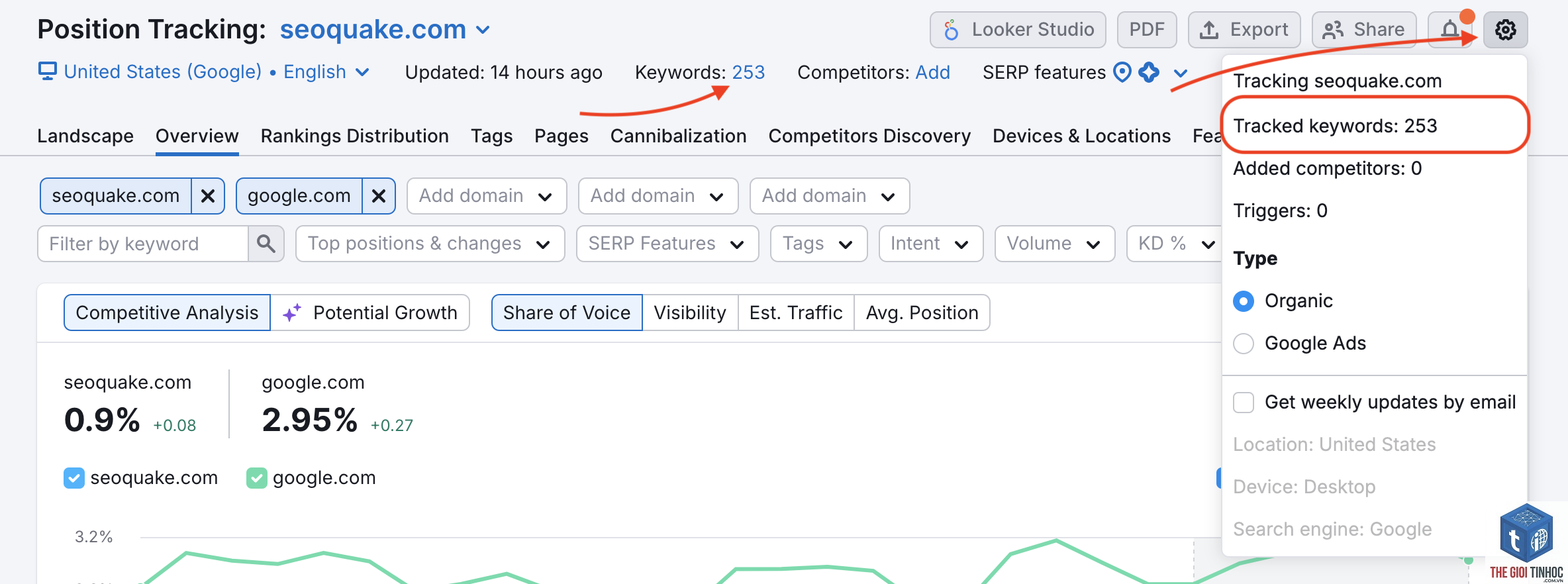The height and width of the screenshot is (584, 1568).
Task: Expand SERP features chevron
Action: [x=1180, y=73]
